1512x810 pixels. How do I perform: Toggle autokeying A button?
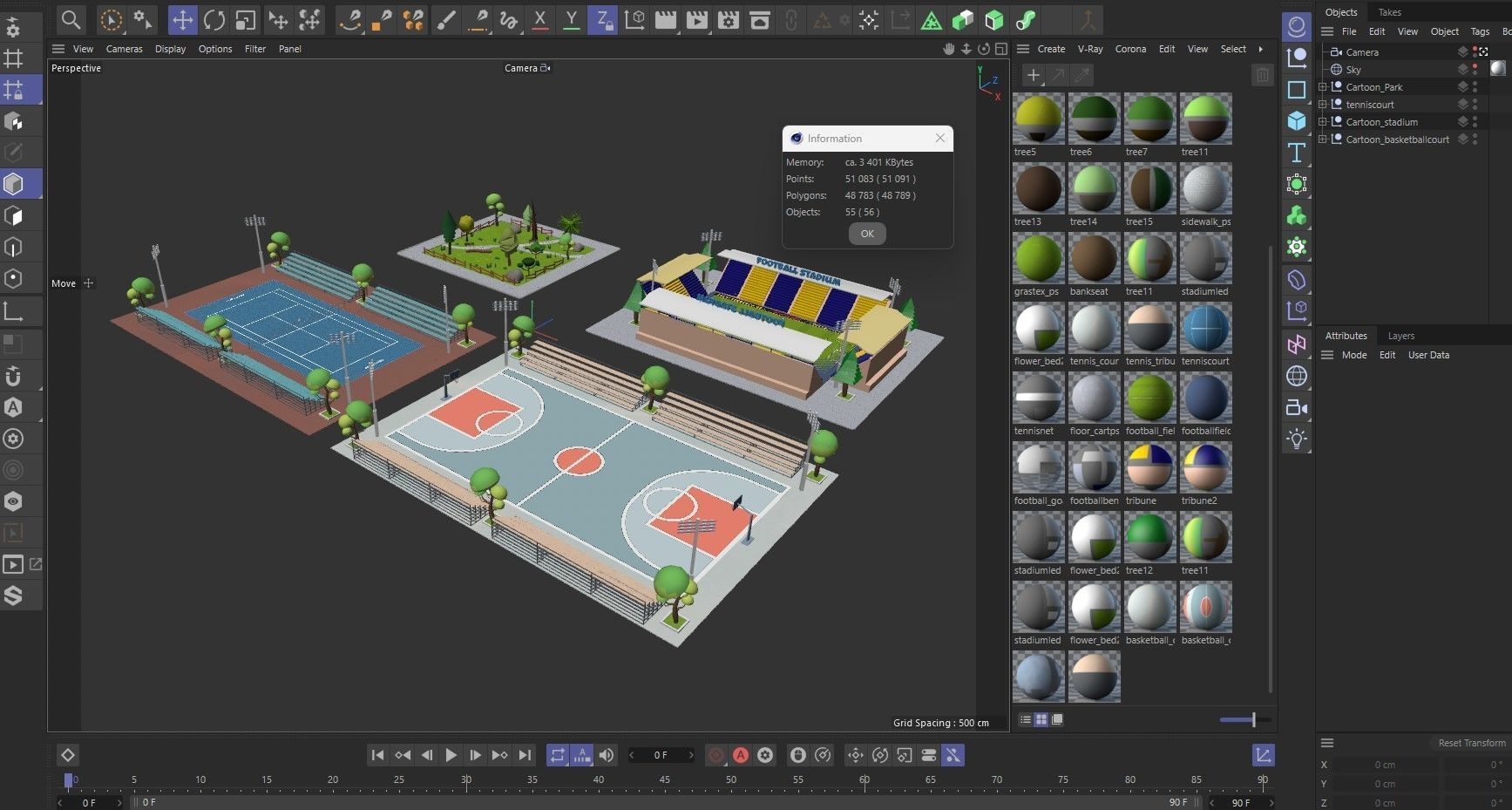coord(741,755)
